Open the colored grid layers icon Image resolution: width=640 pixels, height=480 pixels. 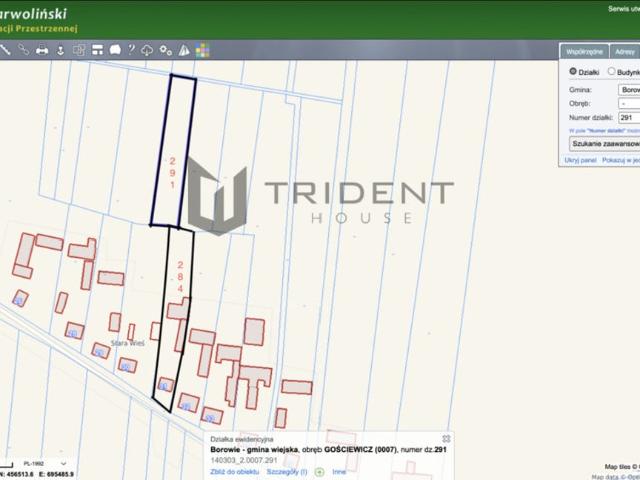coord(201,50)
